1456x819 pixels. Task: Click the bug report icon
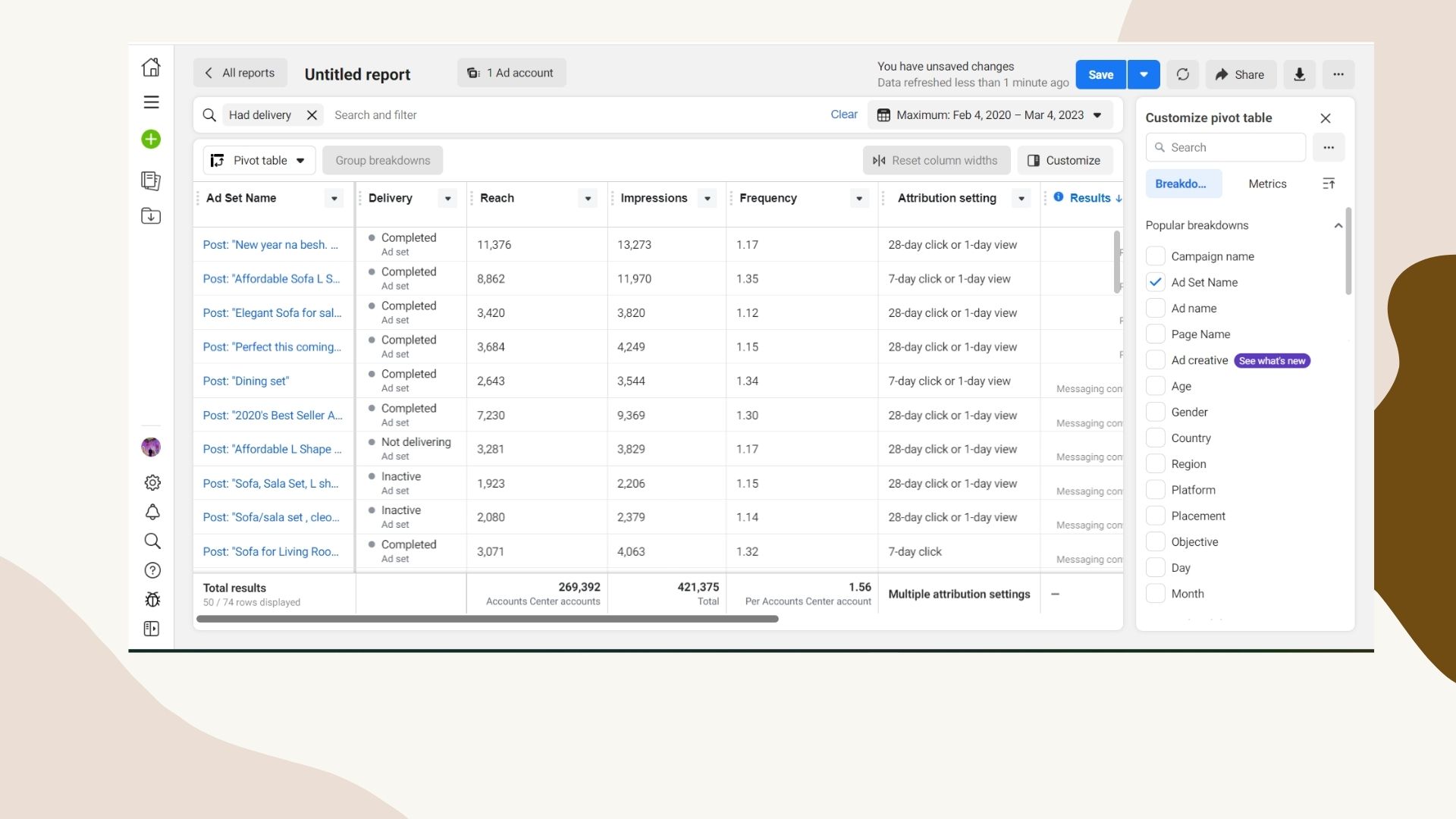click(x=152, y=599)
